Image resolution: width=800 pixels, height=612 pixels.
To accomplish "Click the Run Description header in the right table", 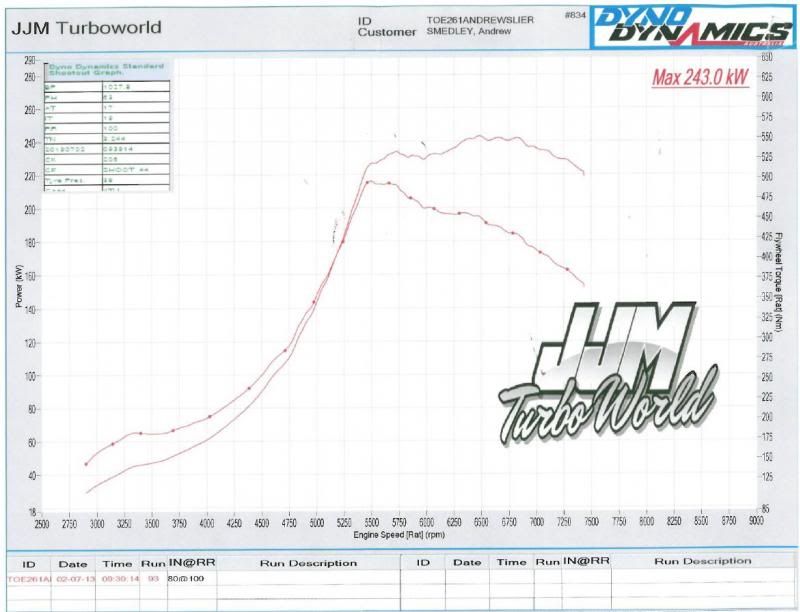I will [703, 561].
